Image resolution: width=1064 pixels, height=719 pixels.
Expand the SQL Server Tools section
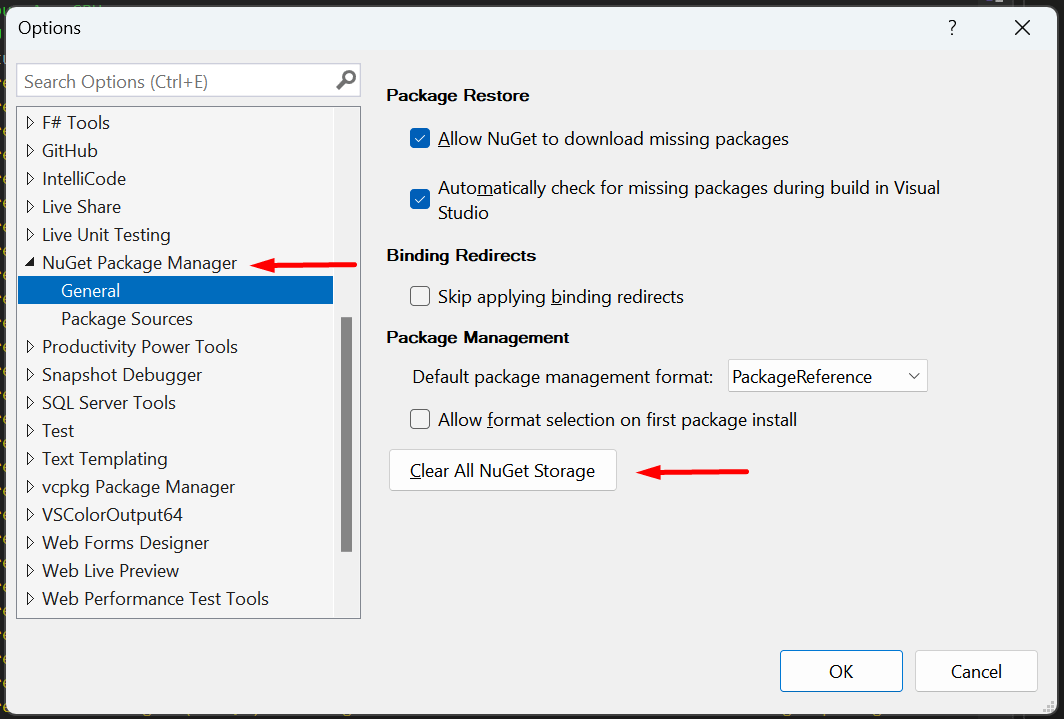pos(28,402)
